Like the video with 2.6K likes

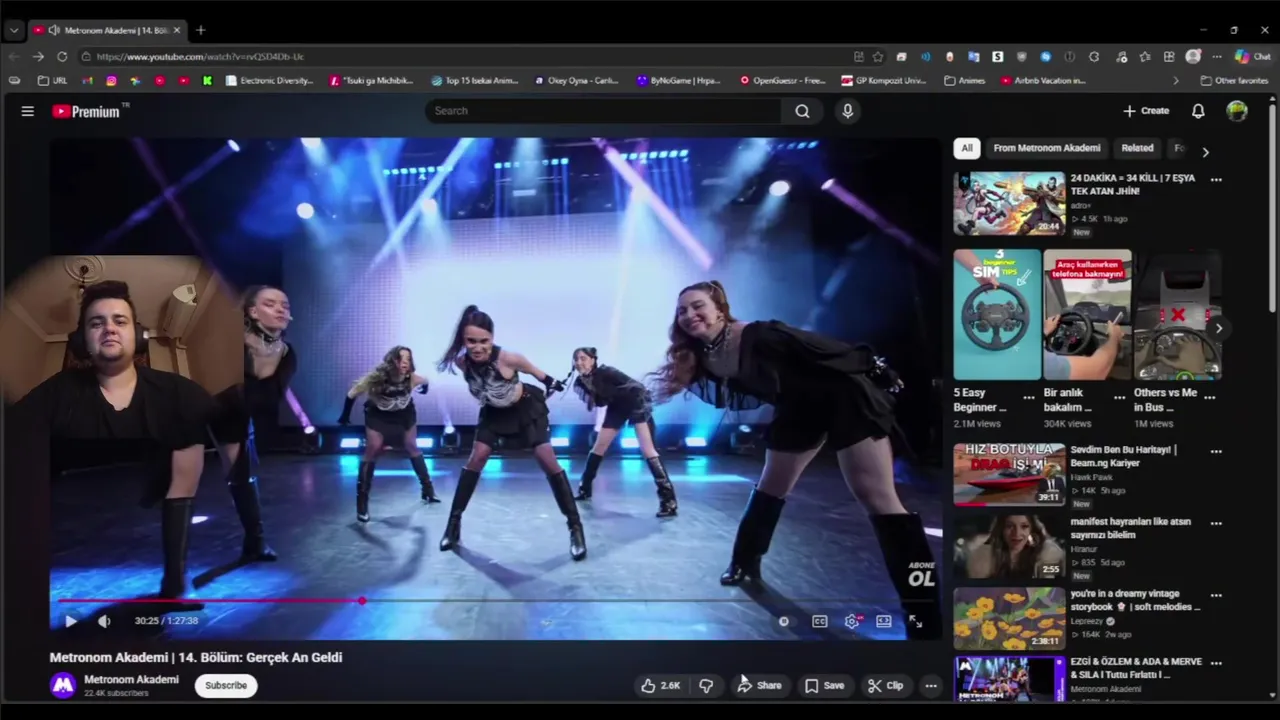click(660, 685)
